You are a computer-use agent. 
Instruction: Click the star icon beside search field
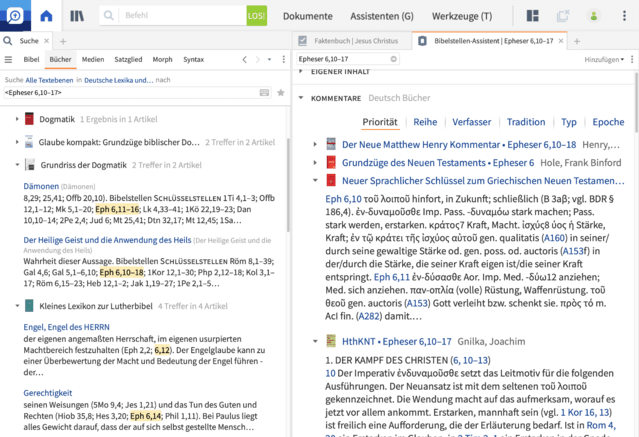tap(281, 92)
